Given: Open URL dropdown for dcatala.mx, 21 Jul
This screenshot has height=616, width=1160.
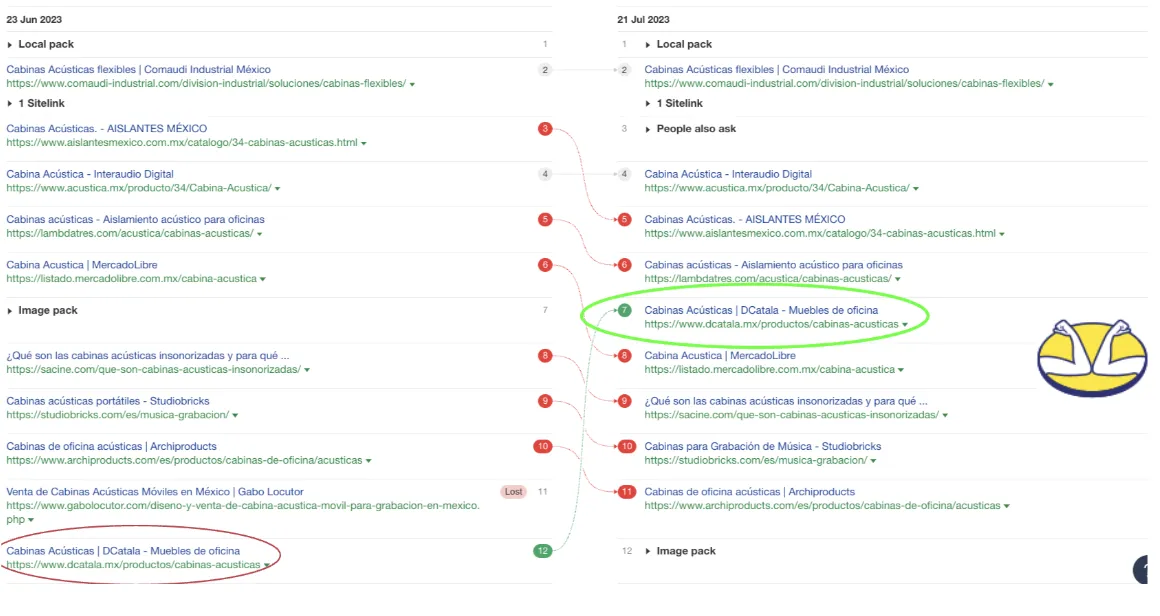Looking at the screenshot, I should (905, 325).
